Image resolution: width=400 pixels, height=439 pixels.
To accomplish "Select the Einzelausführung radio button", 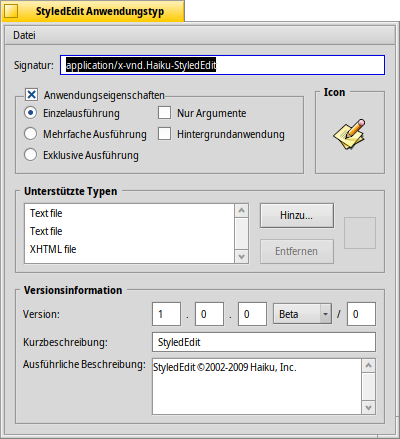I will point(30,113).
